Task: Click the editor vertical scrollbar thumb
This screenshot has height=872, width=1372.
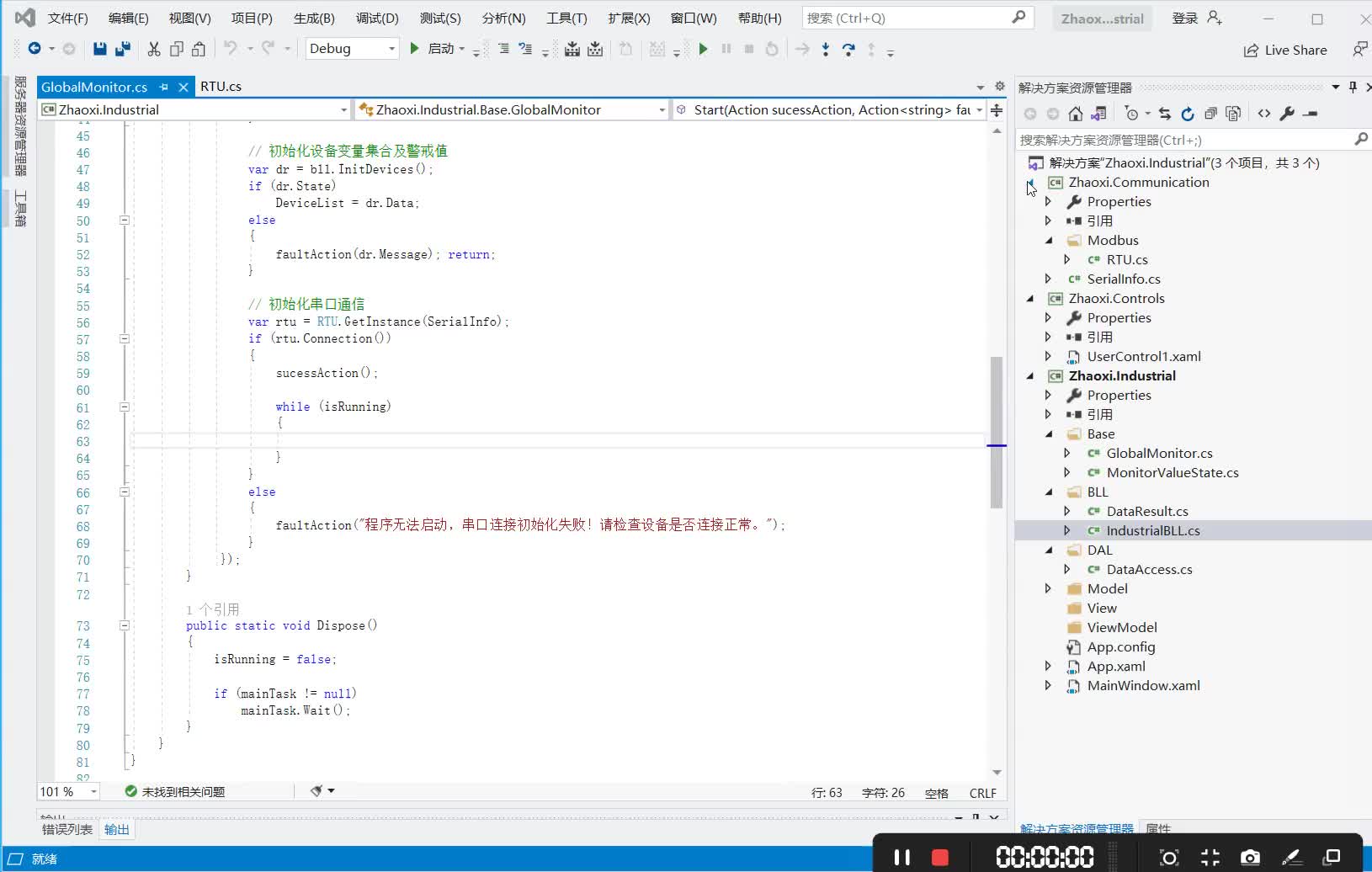Action: click(x=997, y=433)
